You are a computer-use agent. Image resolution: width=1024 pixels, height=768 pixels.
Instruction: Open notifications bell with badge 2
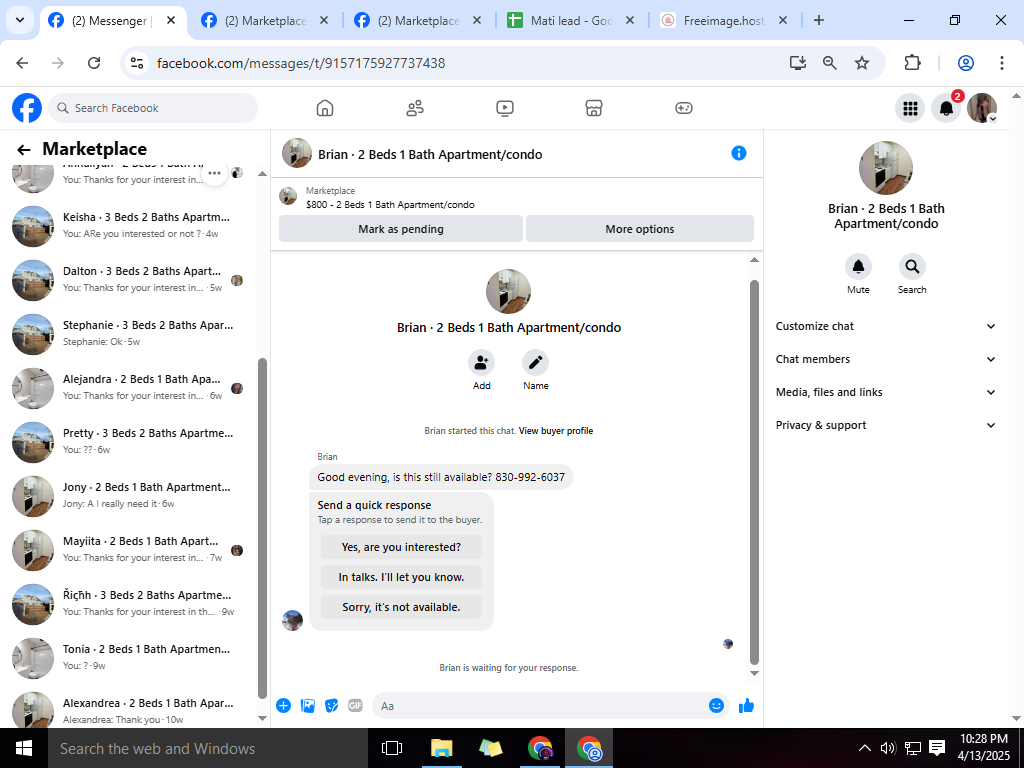click(946, 108)
